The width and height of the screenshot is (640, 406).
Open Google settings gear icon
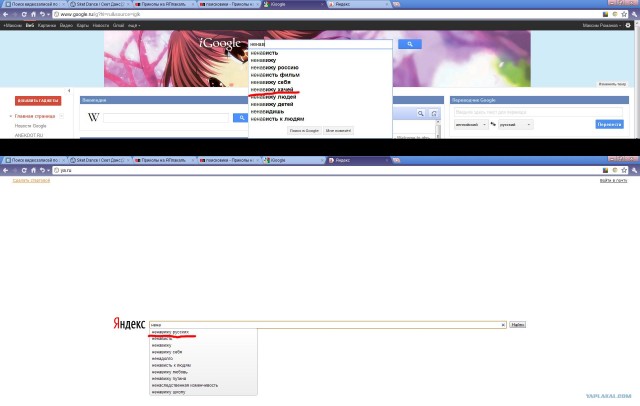628,25
